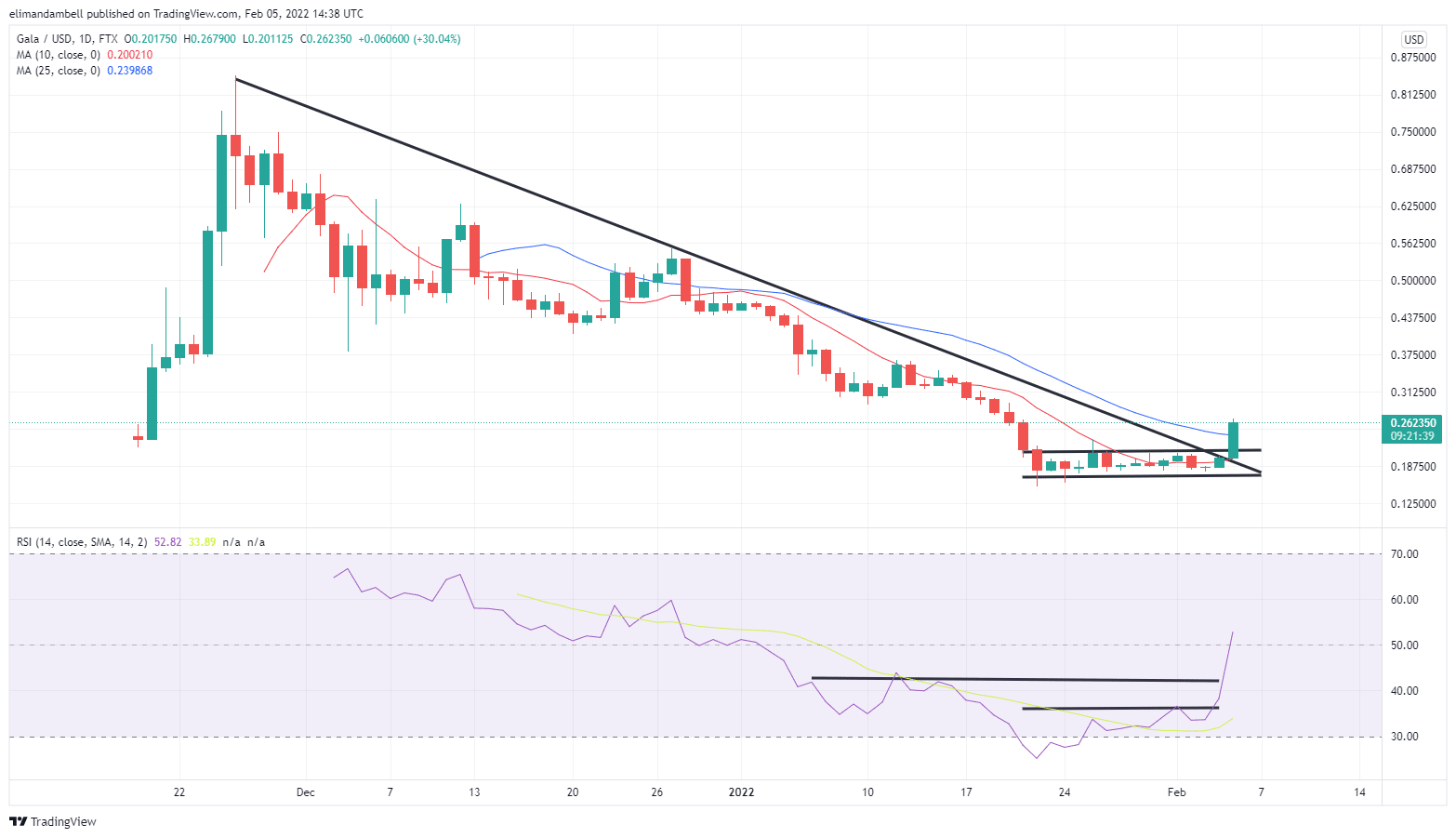Viewport: 1456px width, 838px height.
Task: Click the 17 date label on time axis
Action: coord(967,792)
